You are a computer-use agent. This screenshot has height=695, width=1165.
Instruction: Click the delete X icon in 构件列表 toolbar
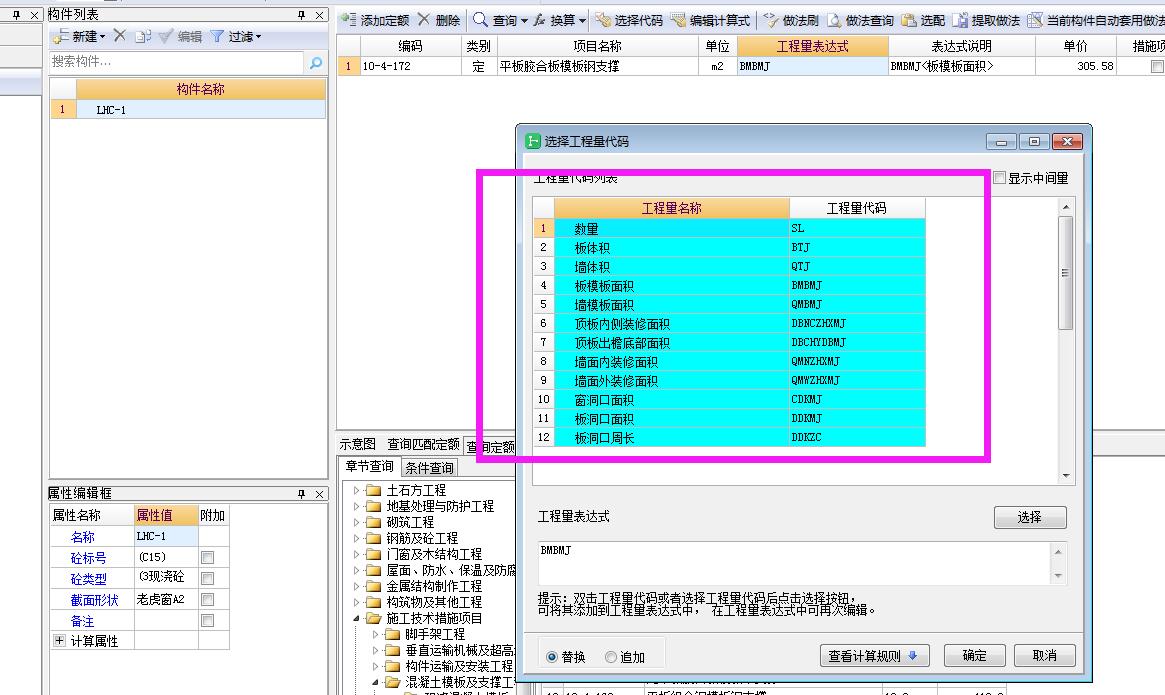click(120, 36)
